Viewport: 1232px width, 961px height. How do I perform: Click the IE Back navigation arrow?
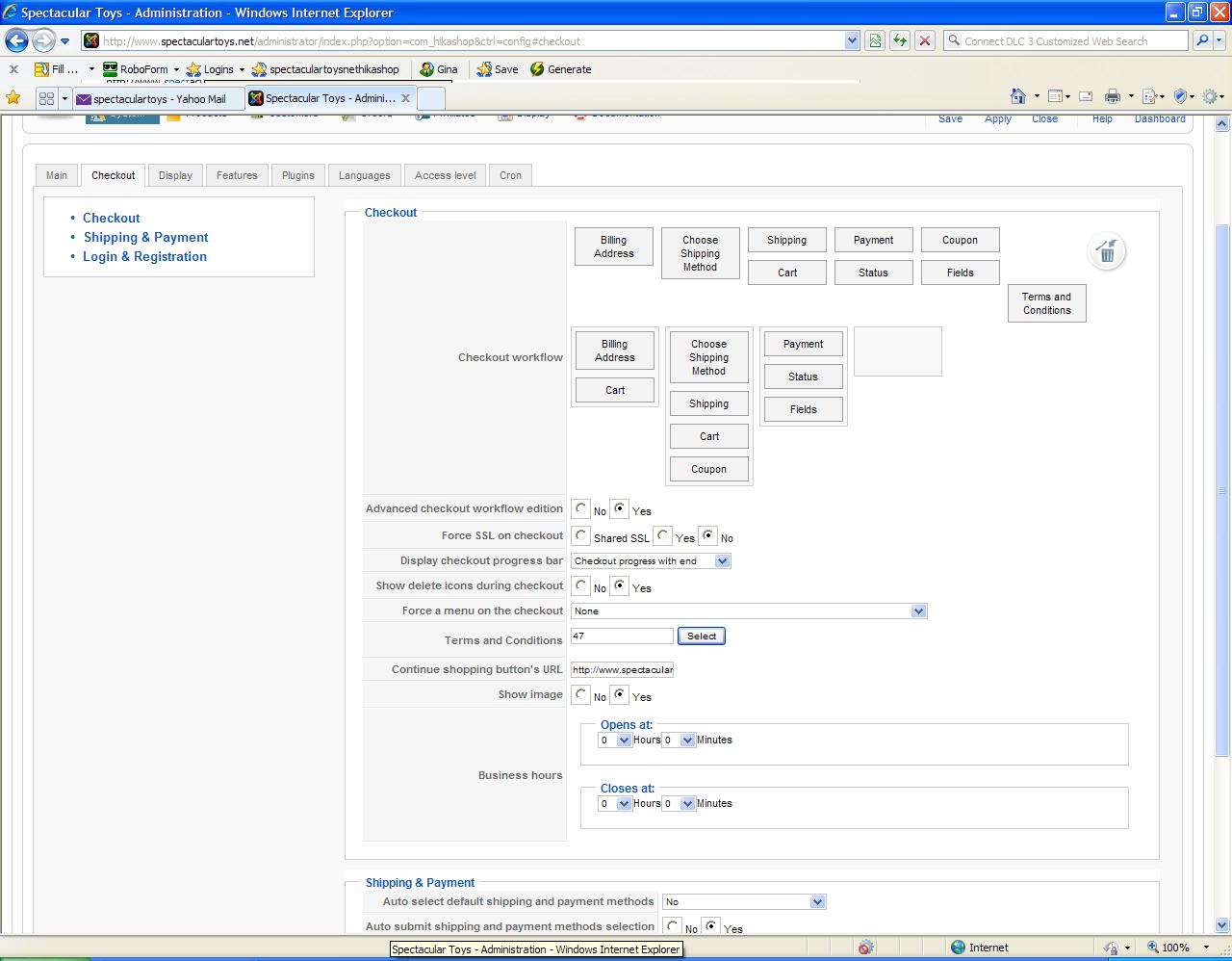point(16,40)
